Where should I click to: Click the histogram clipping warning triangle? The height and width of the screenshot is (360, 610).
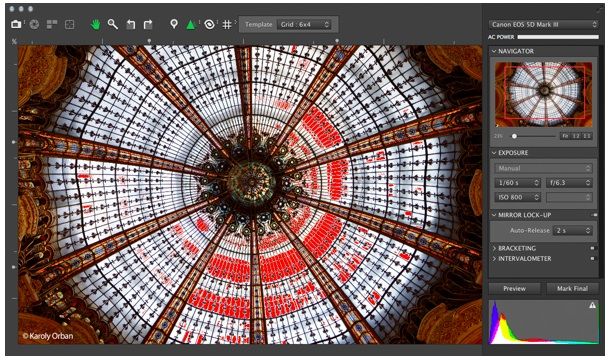pyautogui.click(x=592, y=305)
